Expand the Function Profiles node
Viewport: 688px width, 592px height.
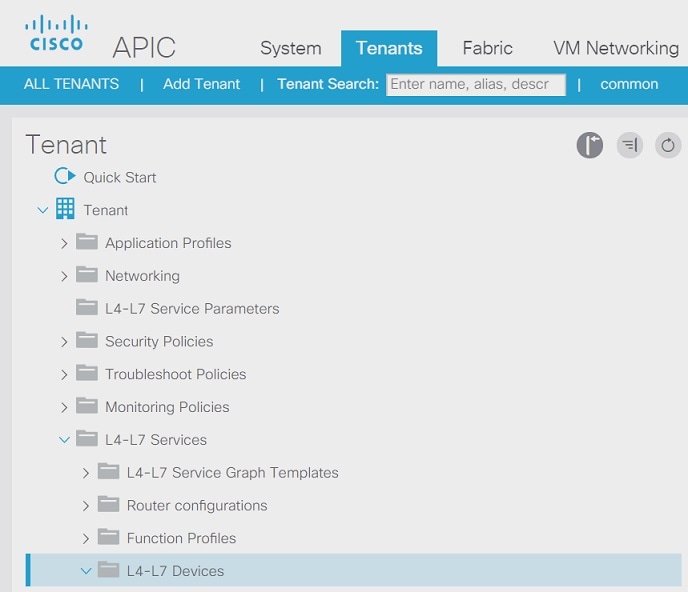coord(86,538)
